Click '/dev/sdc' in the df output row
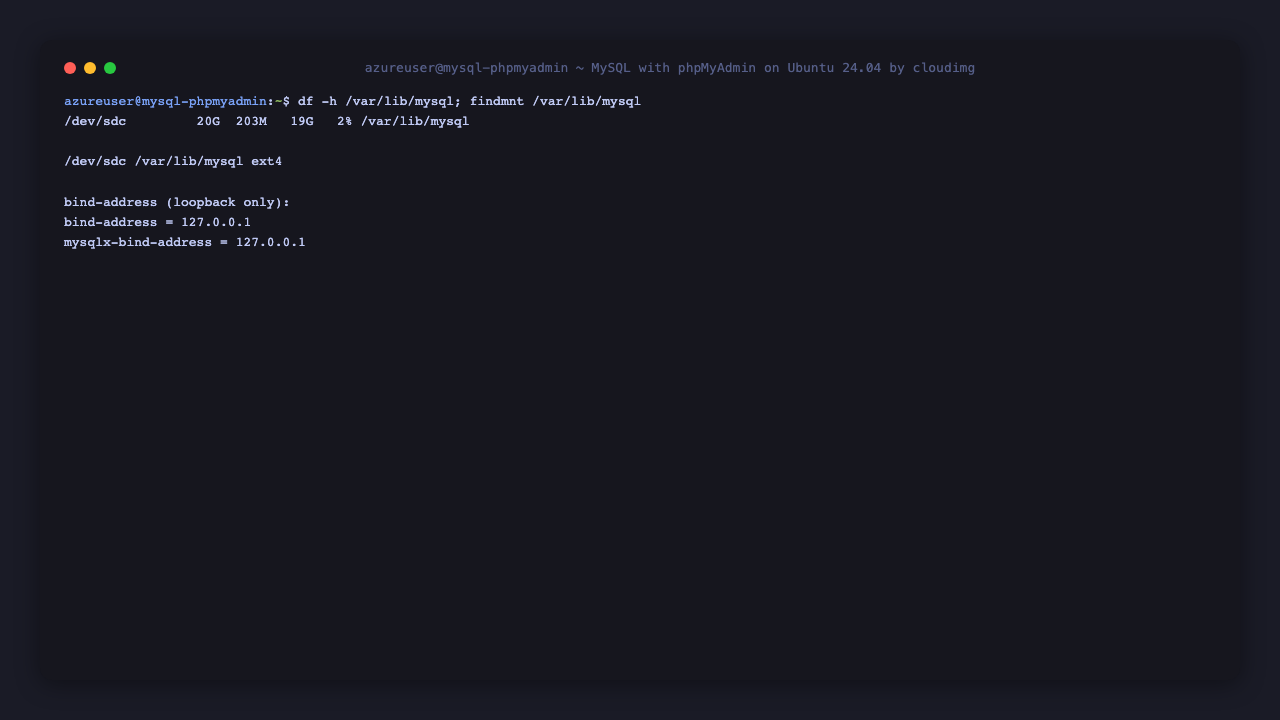The width and height of the screenshot is (1280, 720). [95, 122]
